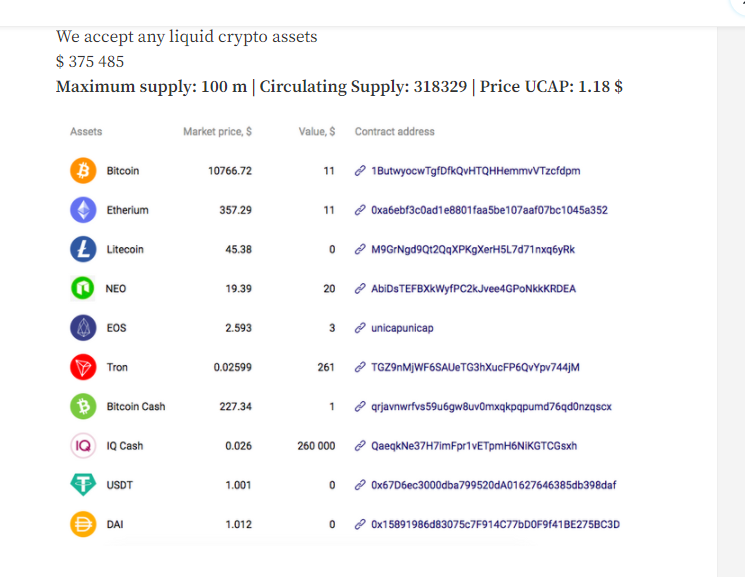Open Litecoin address M9GrNgd9Qt2QqXPKgXerH5L7d71nxq6yRk
Screen dimensions: 745x577
point(473,250)
